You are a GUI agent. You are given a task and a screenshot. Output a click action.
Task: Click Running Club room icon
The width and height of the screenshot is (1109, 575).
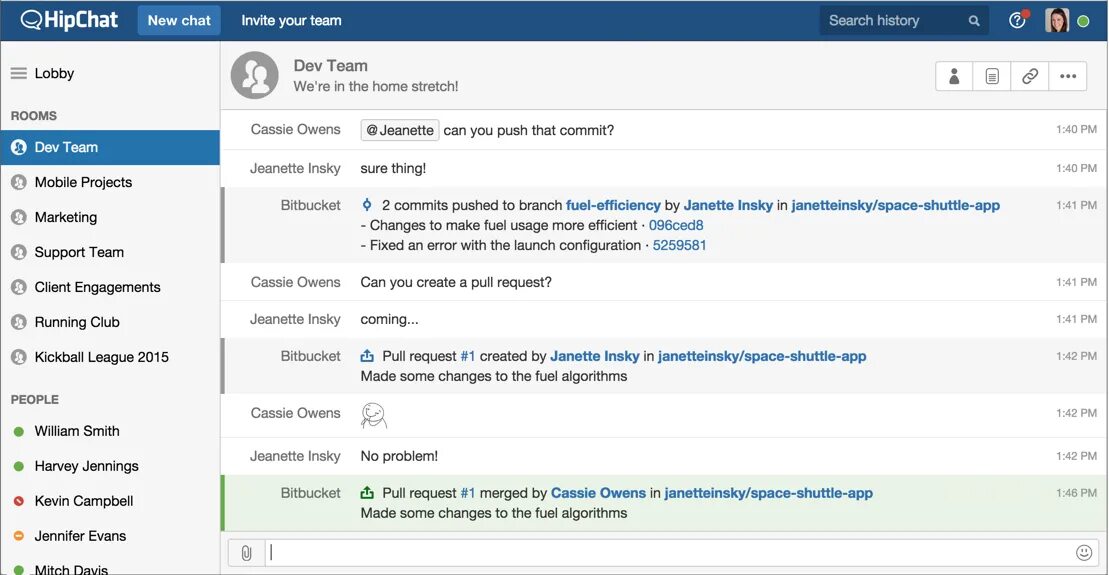coord(19,322)
